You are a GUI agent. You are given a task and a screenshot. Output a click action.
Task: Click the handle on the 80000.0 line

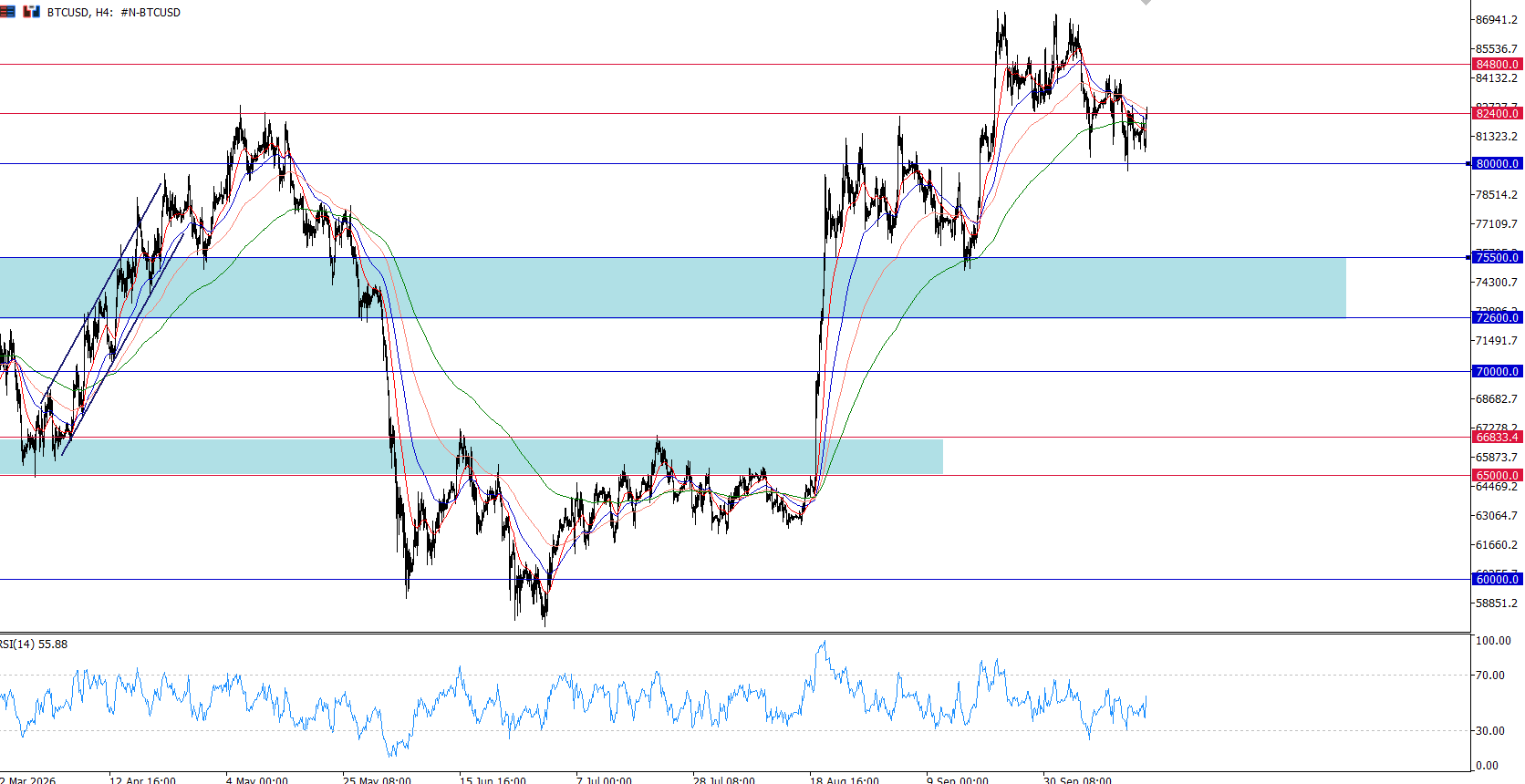[1468, 164]
